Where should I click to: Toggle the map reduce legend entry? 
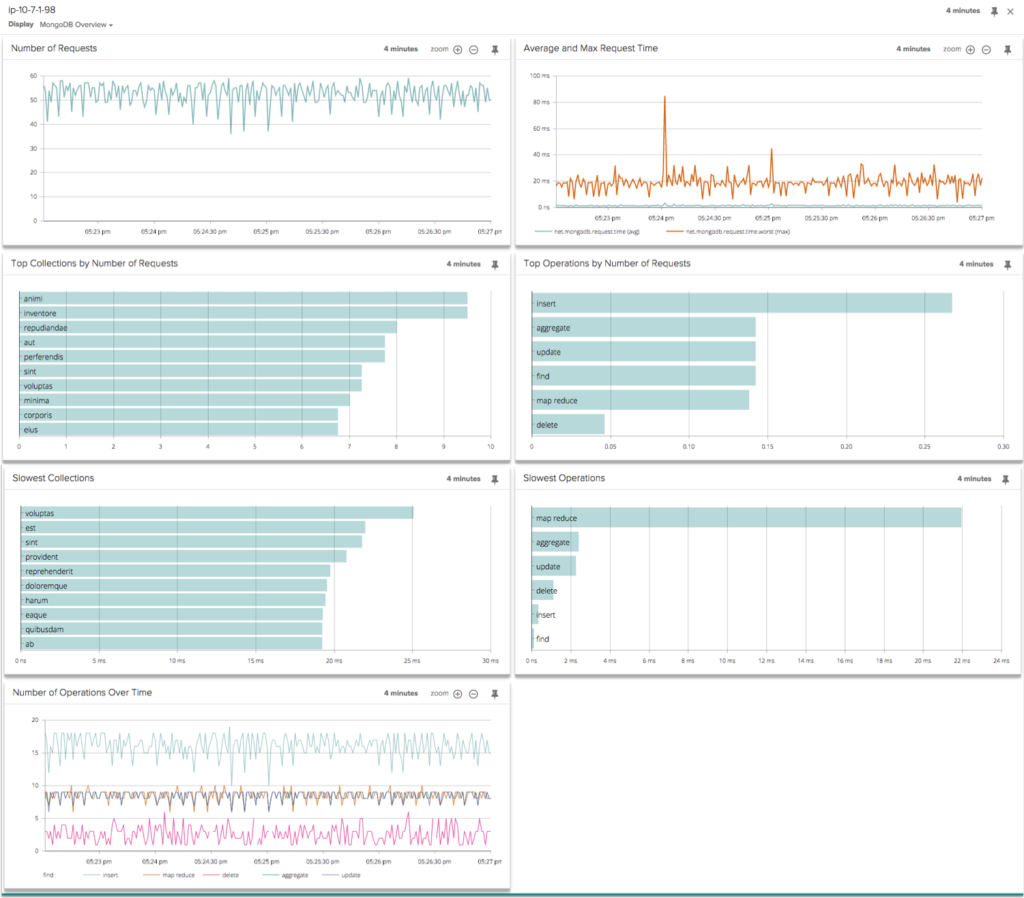(177, 873)
